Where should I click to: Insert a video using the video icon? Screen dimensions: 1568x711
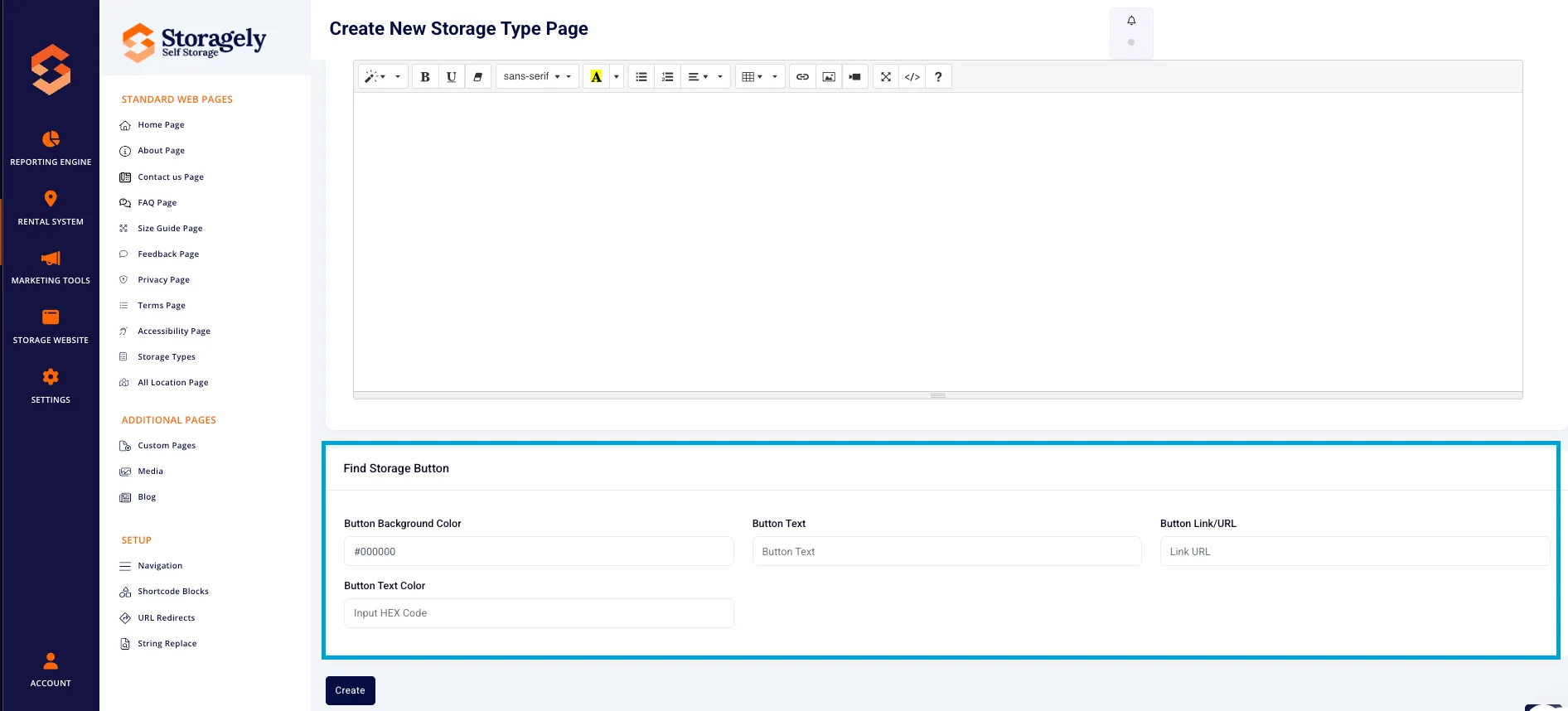tap(855, 77)
